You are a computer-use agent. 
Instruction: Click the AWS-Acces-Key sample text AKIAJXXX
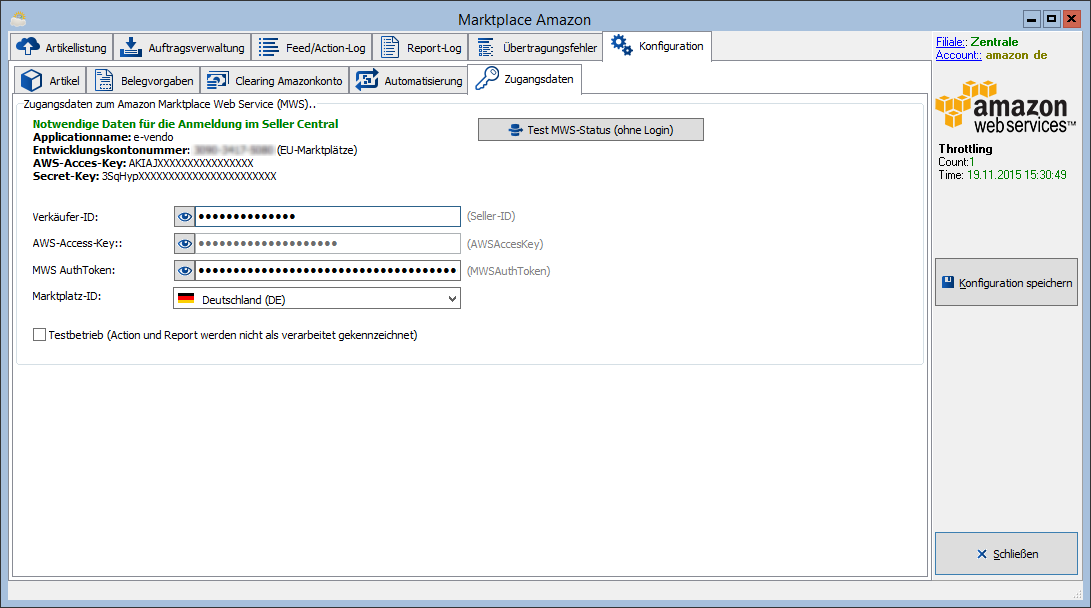(191, 163)
